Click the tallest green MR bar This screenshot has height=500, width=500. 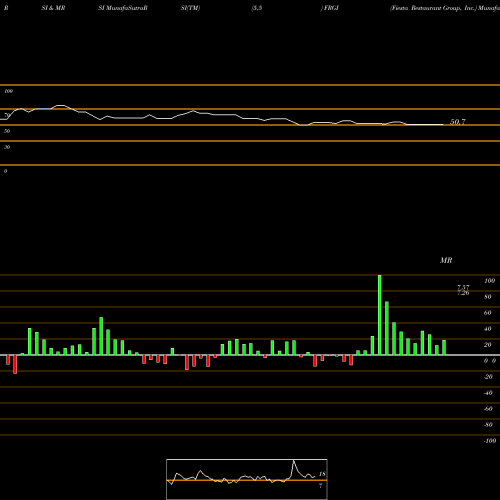pyautogui.click(x=379, y=315)
